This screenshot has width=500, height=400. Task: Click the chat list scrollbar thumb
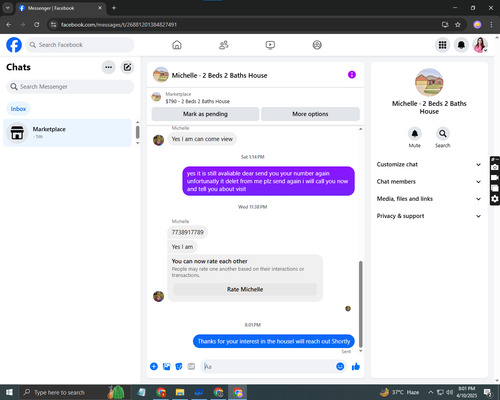pyautogui.click(x=137, y=132)
